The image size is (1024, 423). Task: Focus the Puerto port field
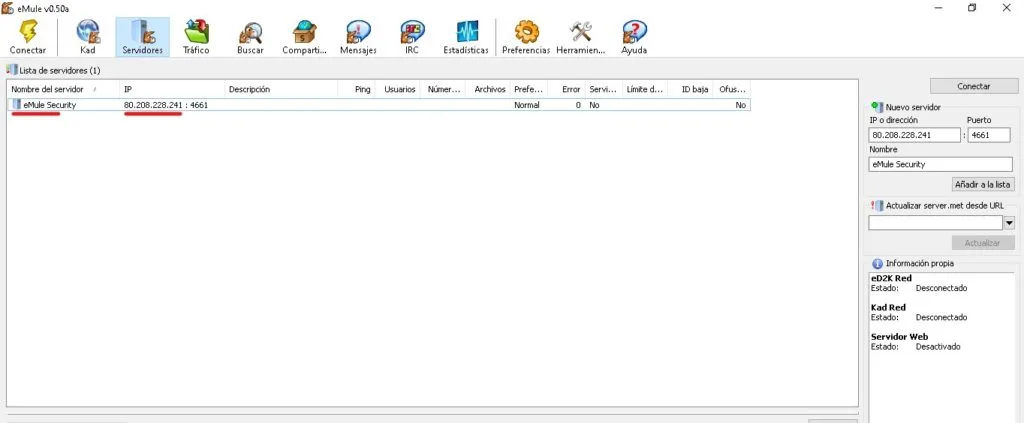click(989, 135)
